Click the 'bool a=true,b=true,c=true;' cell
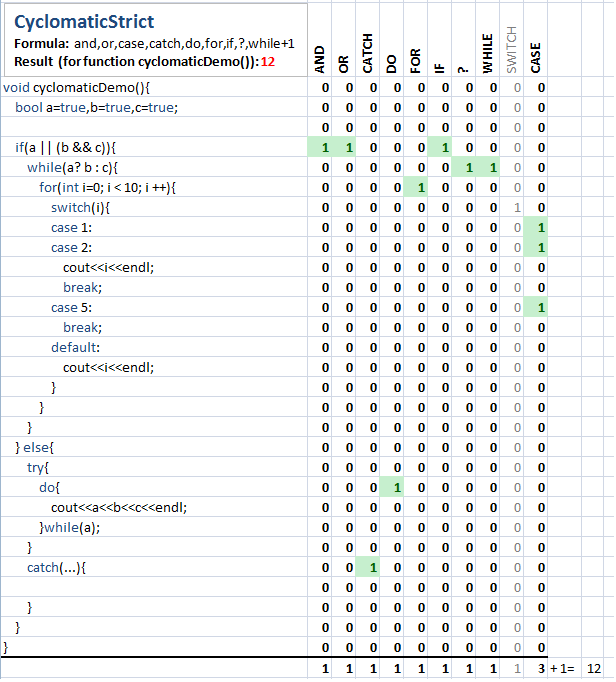Screen dimensions: 616x682 pos(154,107)
